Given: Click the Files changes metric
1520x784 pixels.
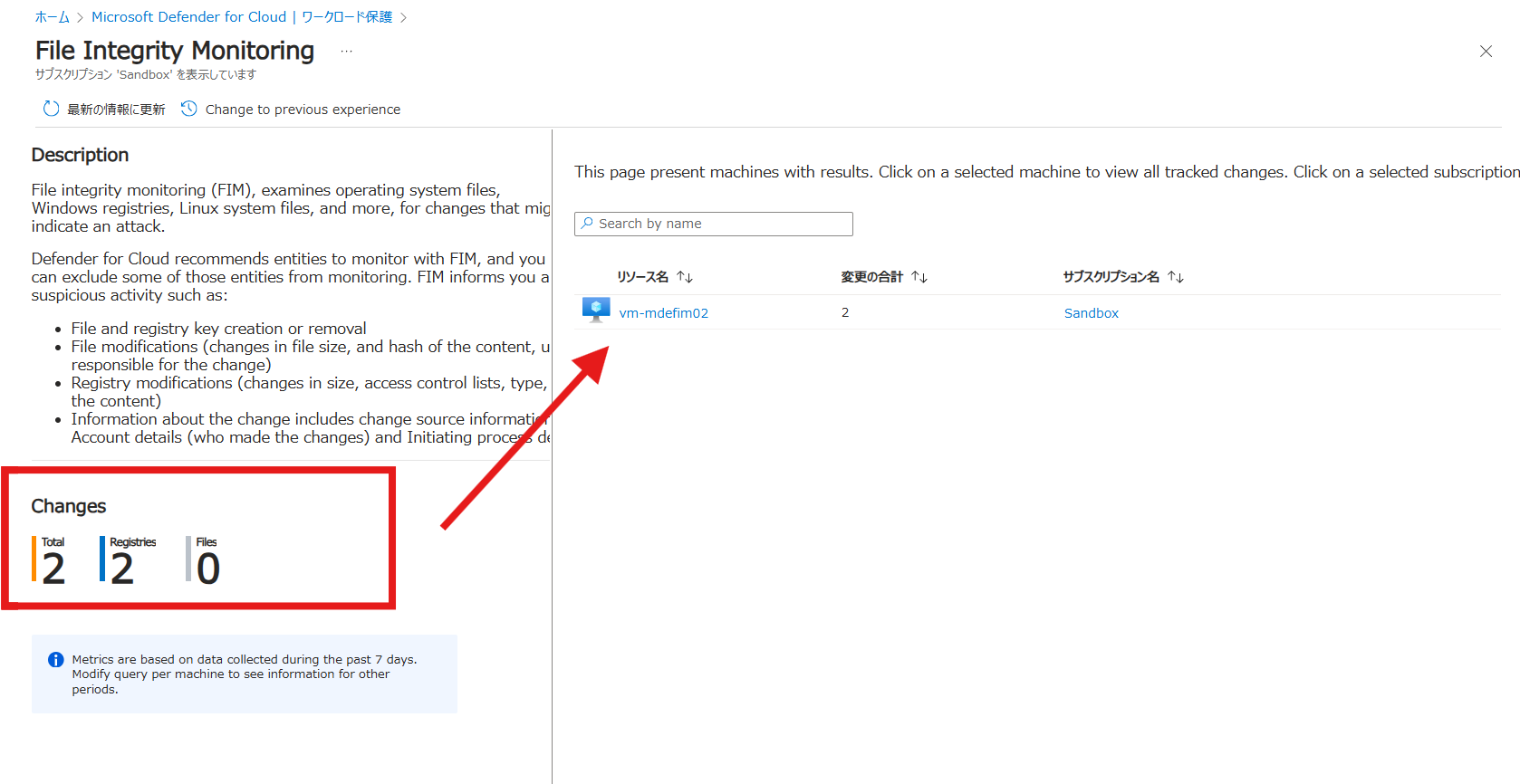Looking at the screenshot, I should point(204,560).
